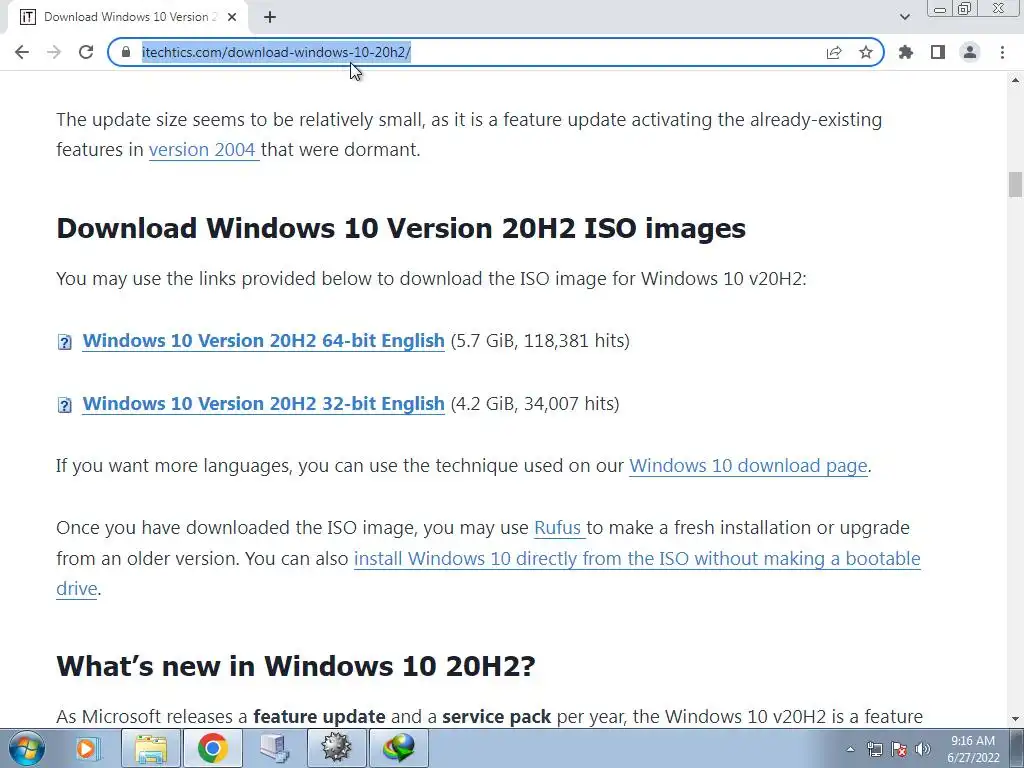Image resolution: width=1024 pixels, height=768 pixels.
Task: Launch Windows Media Player from taskbar
Action: 88,748
